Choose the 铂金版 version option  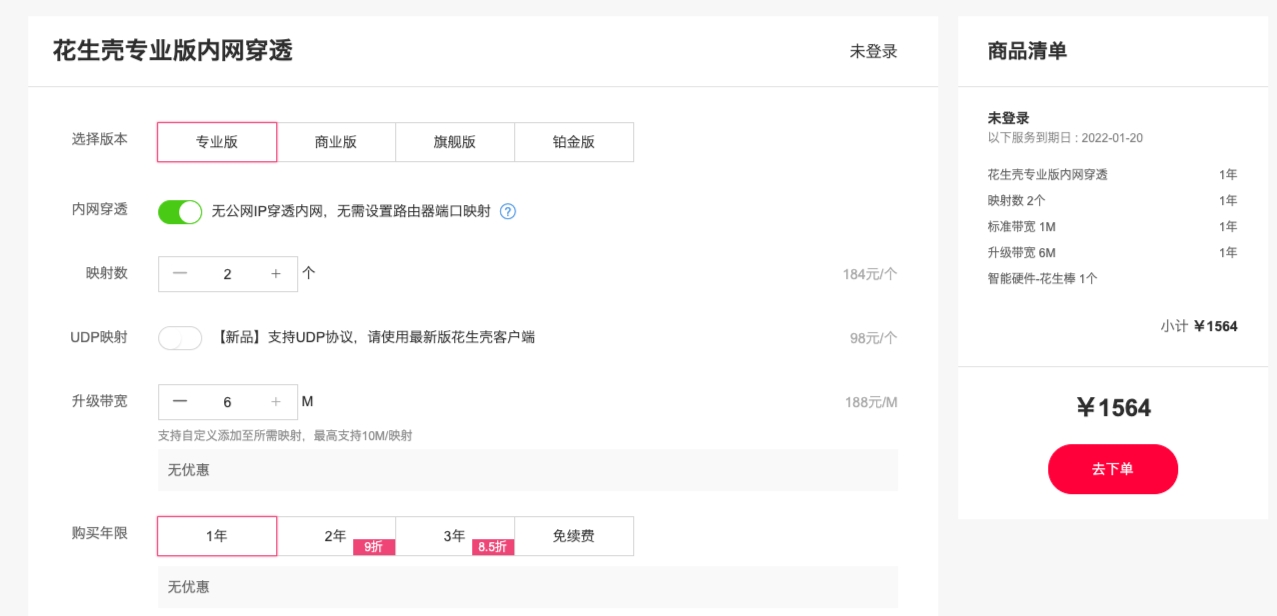(x=574, y=142)
